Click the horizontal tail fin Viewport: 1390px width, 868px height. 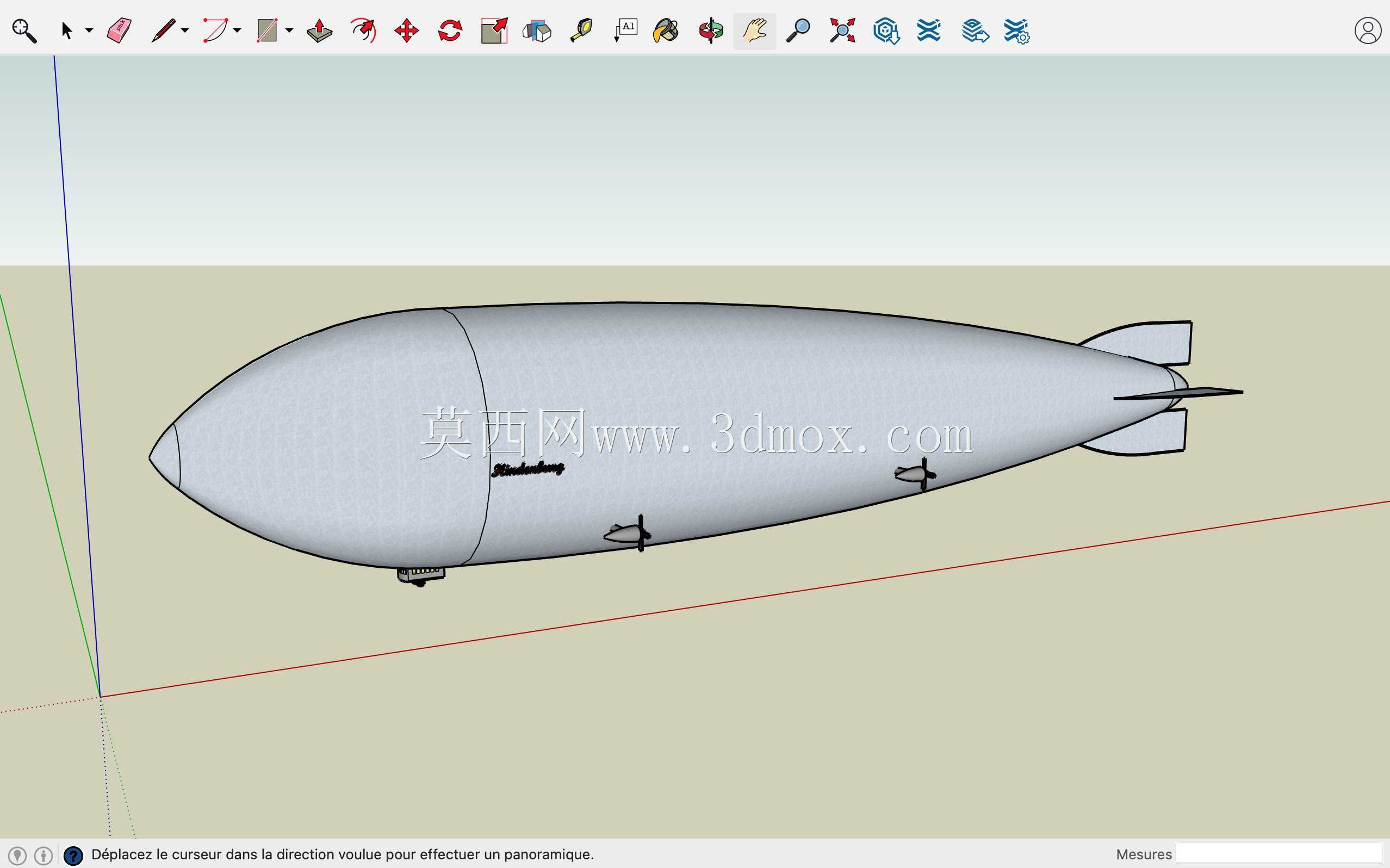click(x=1178, y=394)
